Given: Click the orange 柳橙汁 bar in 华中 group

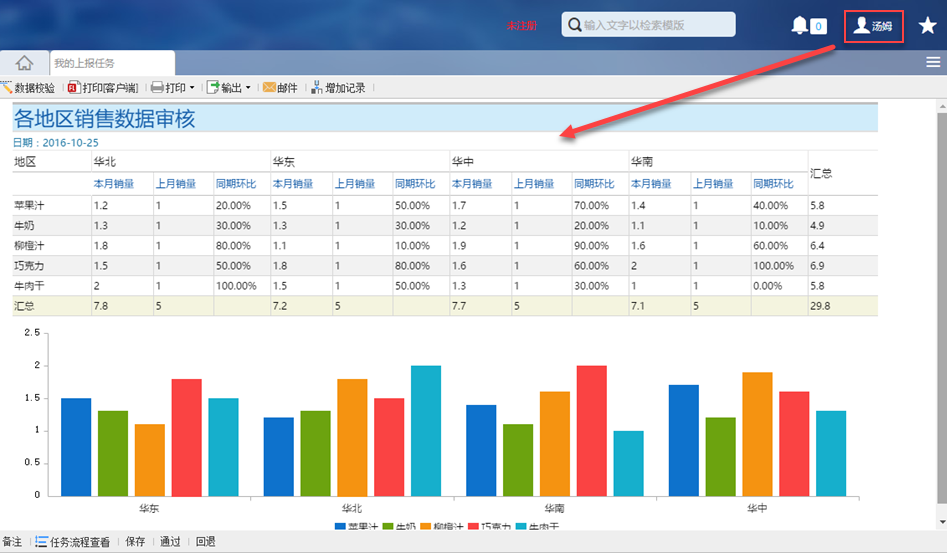Looking at the screenshot, I should 757,434.
